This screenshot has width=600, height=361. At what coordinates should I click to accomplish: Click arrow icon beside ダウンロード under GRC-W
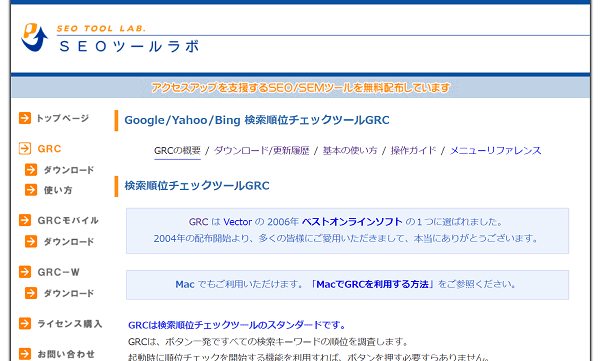(x=31, y=293)
